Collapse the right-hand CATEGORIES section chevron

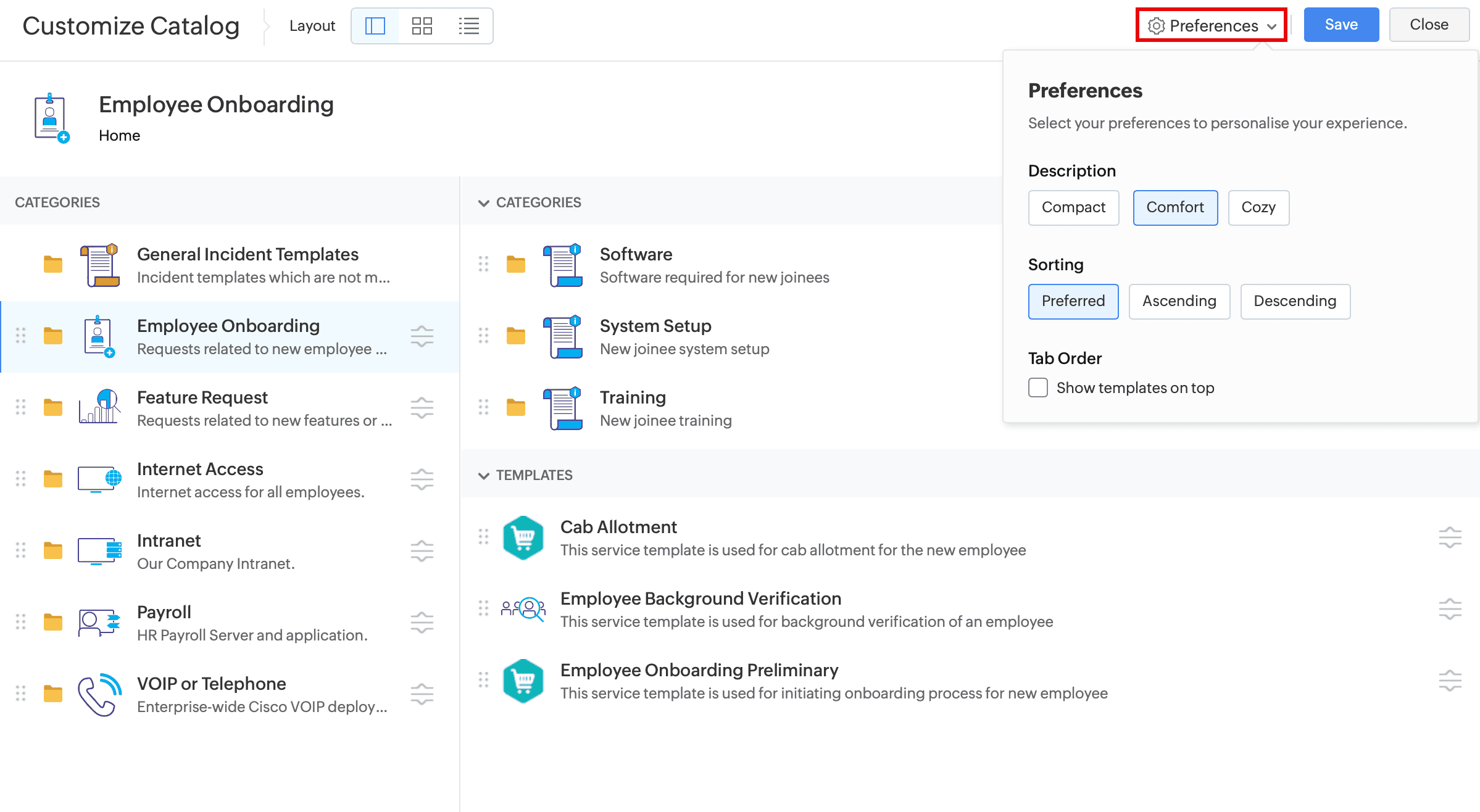pyautogui.click(x=484, y=202)
